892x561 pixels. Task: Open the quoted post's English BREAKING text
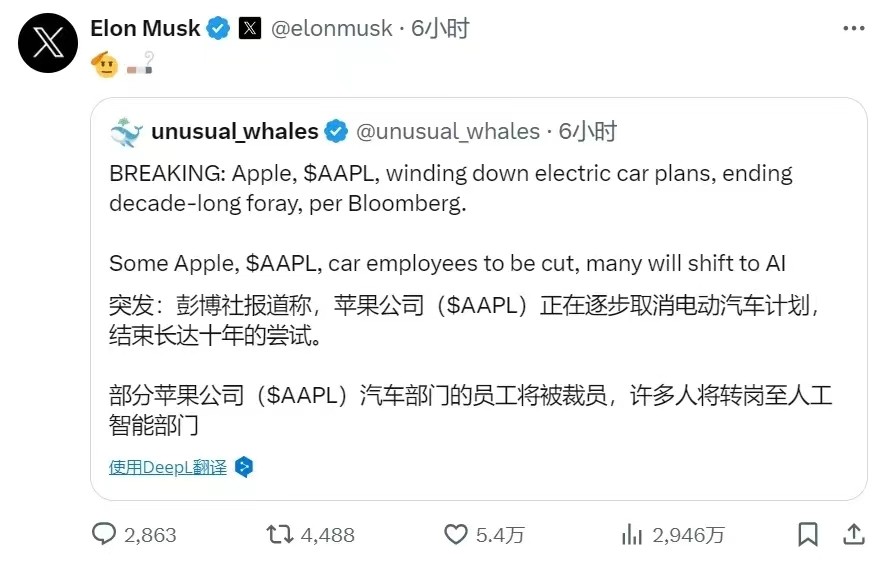tap(450, 188)
